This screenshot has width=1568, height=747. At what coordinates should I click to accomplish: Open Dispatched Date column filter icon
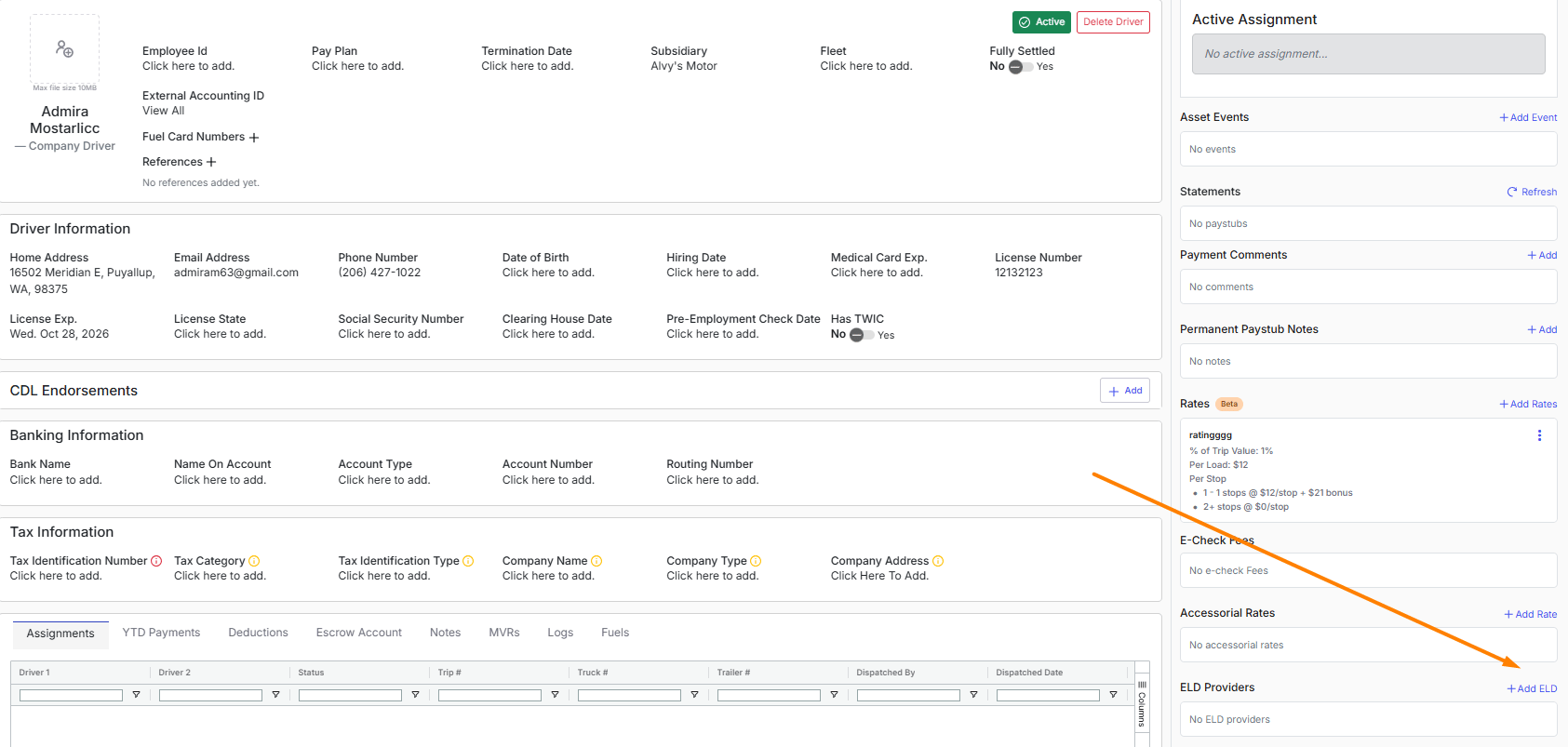click(x=1113, y=695)
